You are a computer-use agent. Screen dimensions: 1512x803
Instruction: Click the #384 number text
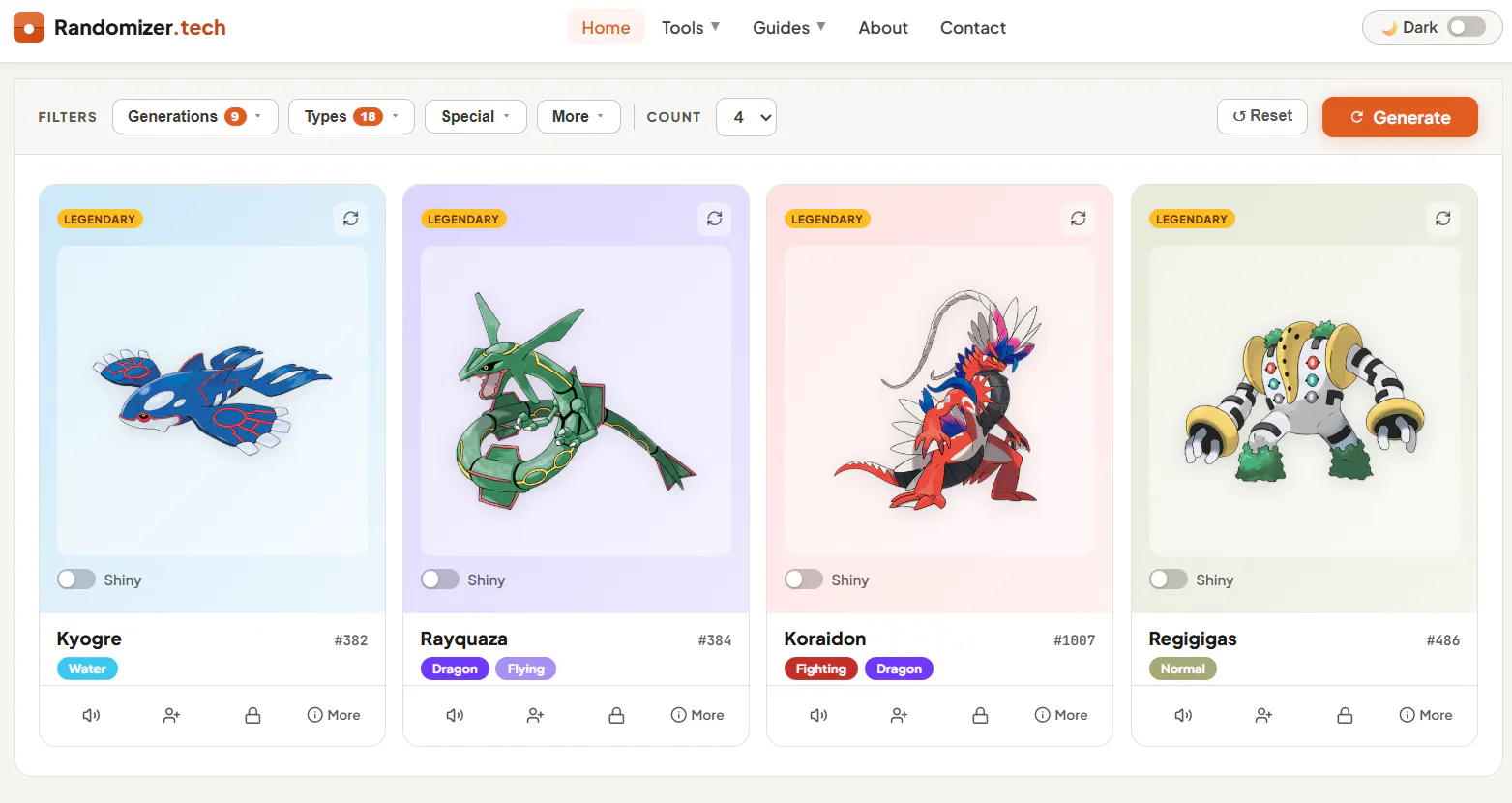[x=715, y=640]
